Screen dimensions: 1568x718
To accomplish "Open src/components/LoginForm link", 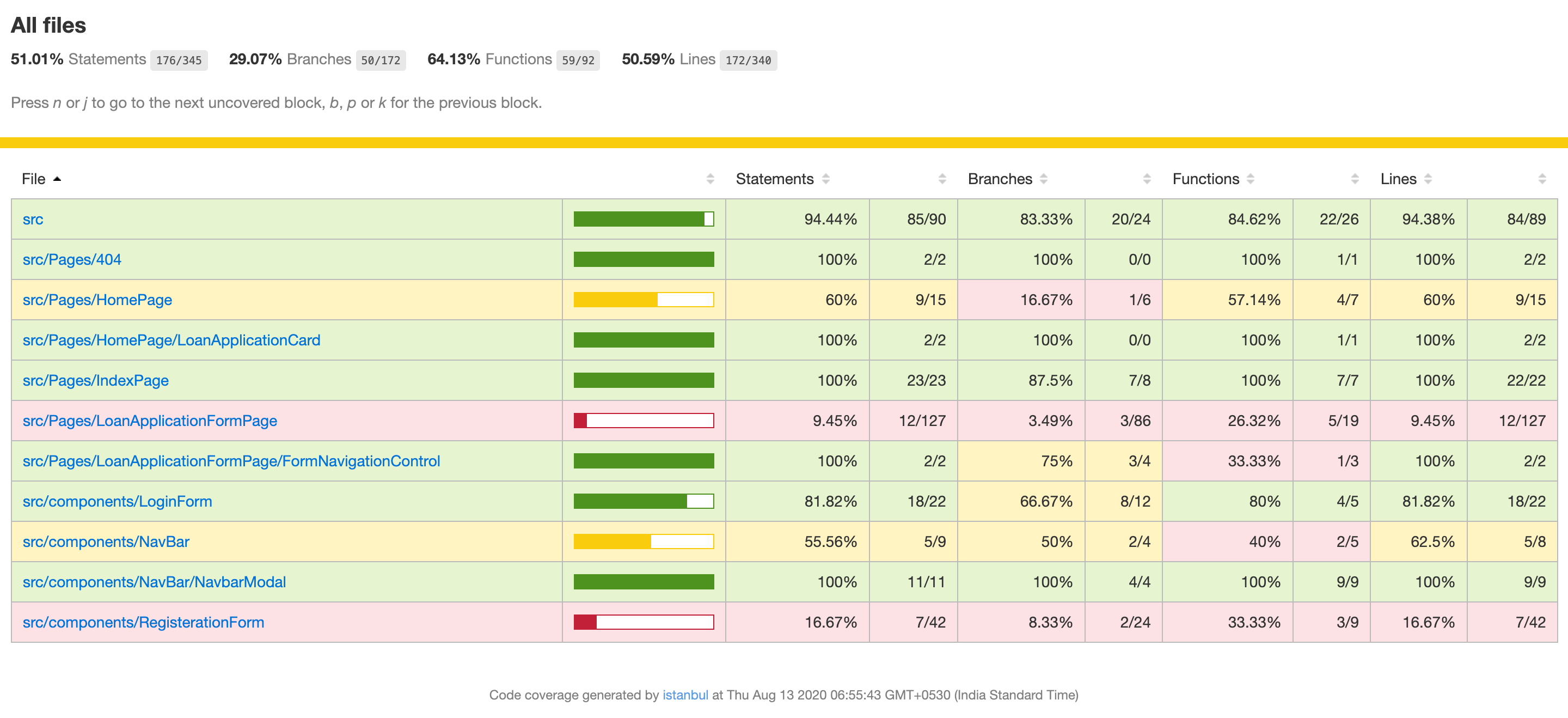I will click(118, 501).
